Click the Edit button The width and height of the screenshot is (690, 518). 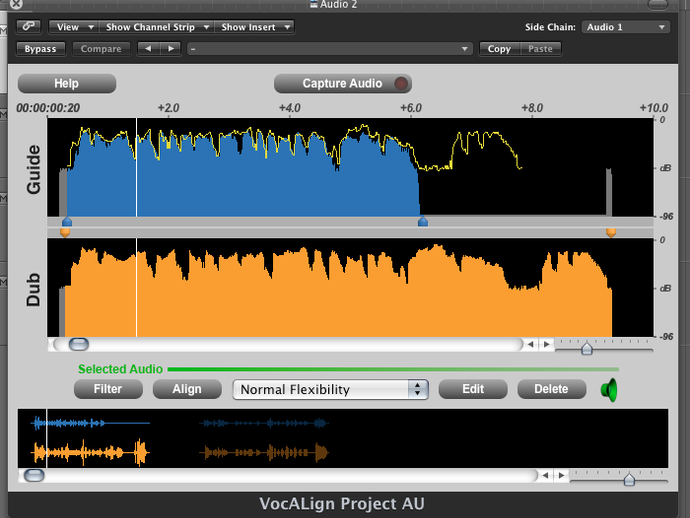click(x=473, y=389)
